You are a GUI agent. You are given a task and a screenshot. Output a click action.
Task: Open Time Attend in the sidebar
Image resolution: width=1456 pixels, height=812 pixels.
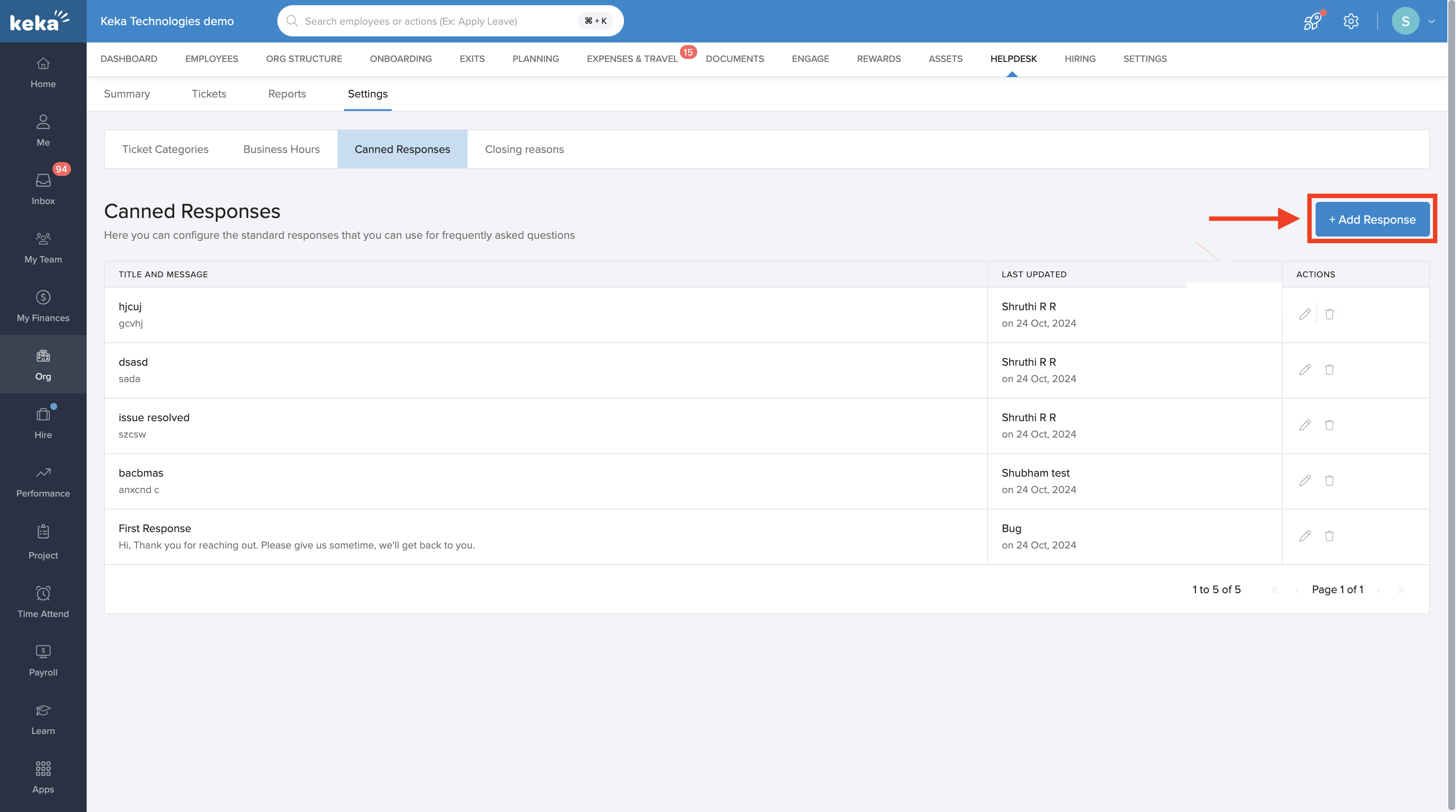pos(43,601)
